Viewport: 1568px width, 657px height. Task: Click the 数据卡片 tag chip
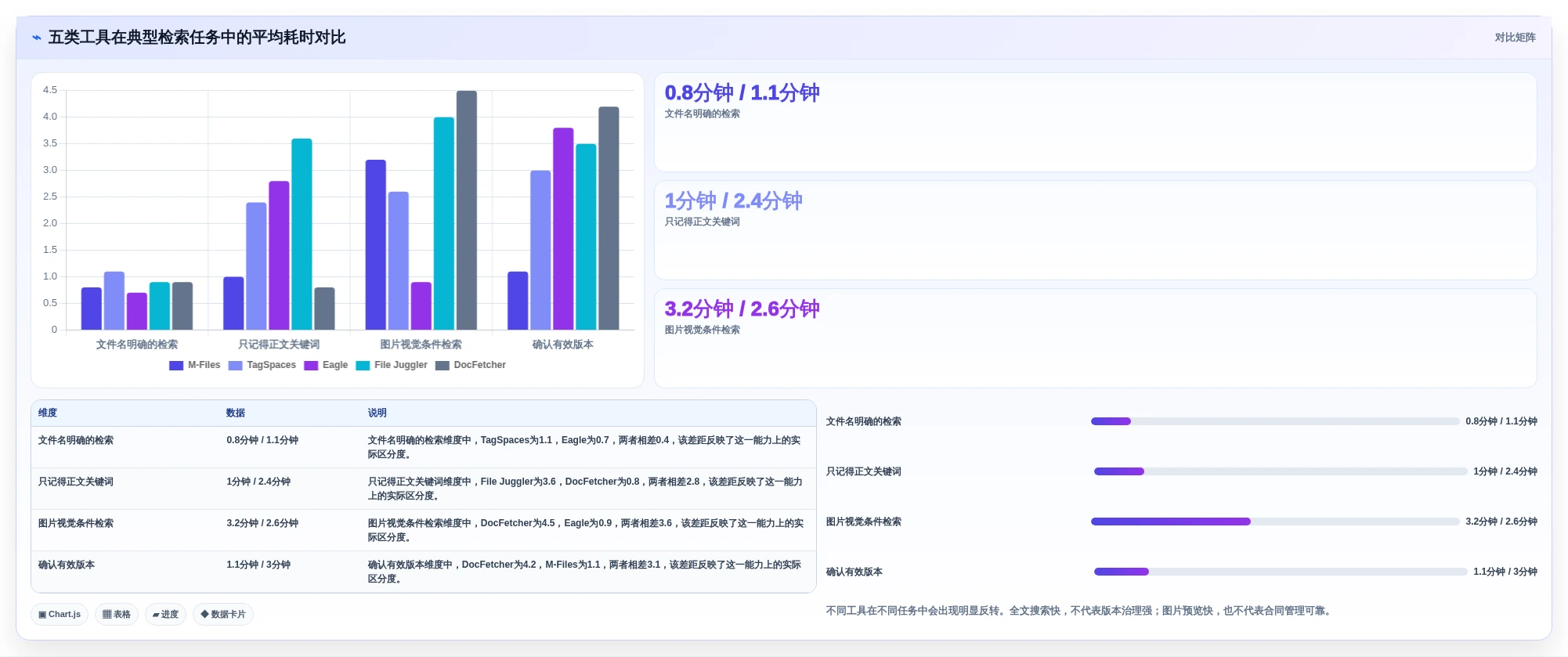pyautogui.click(x=223, y=615)
